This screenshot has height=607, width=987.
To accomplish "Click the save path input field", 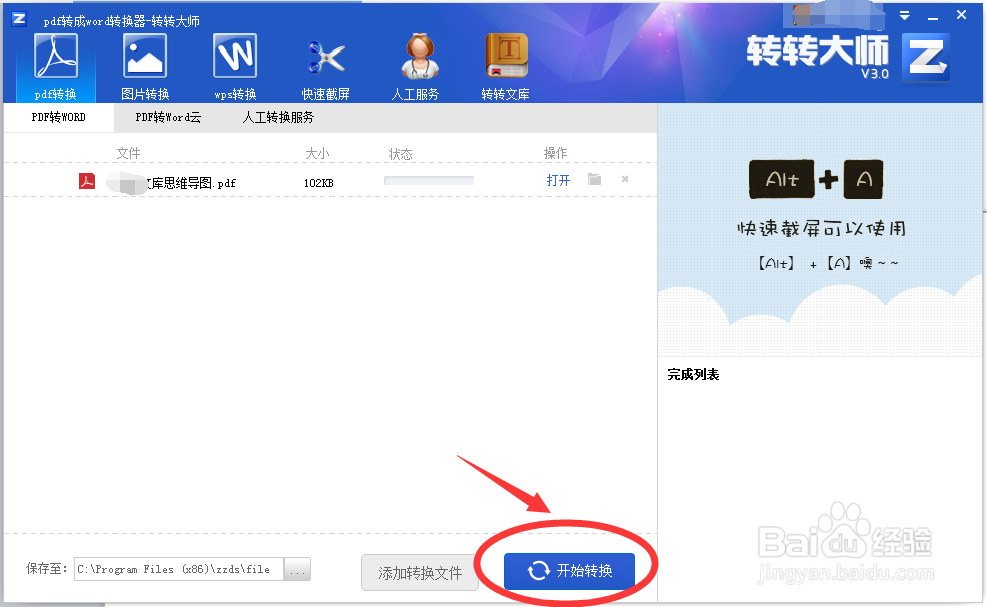I will [179, 569].
